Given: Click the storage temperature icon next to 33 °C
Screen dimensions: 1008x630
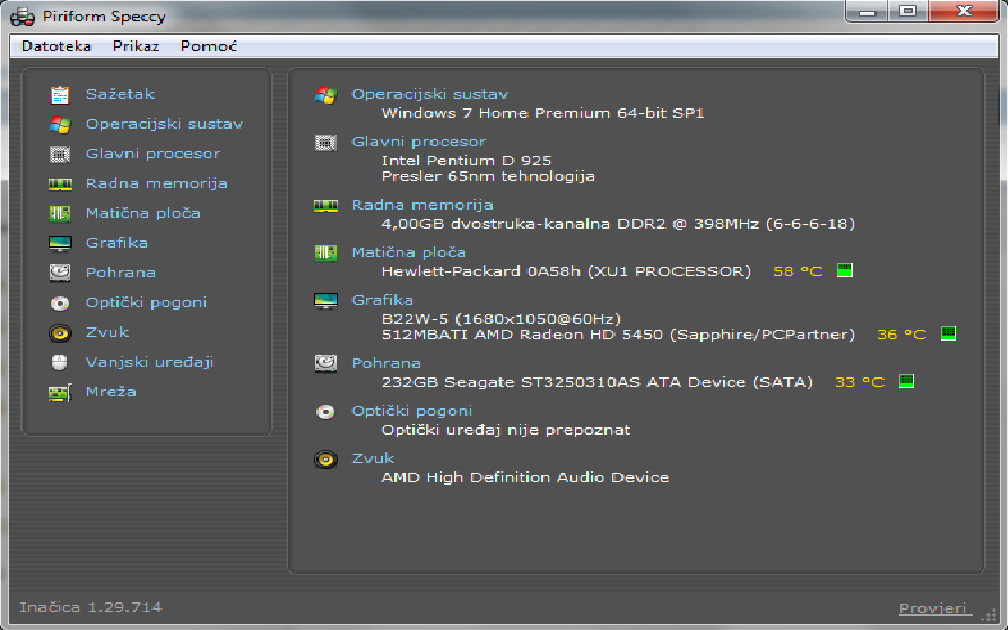Looking at the screenshot, I should coord(906,381).
